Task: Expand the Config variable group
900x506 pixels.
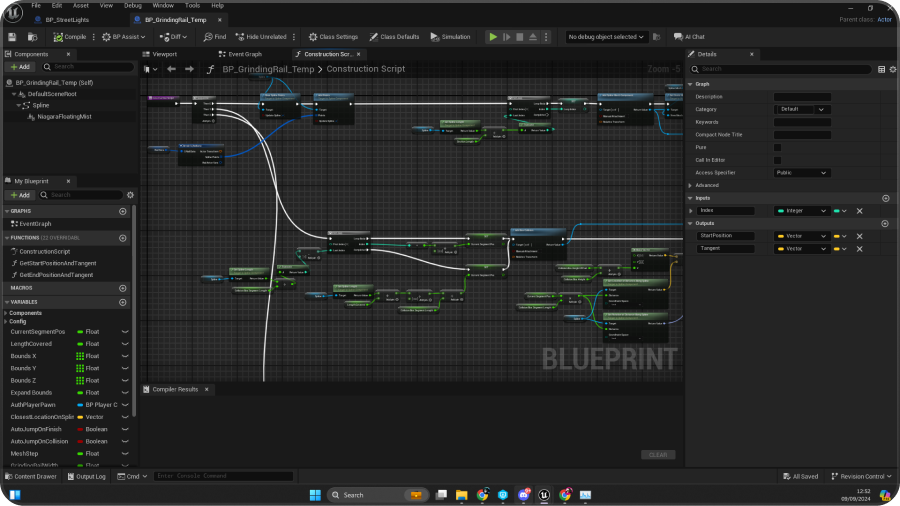Action: tap(6, 322)
